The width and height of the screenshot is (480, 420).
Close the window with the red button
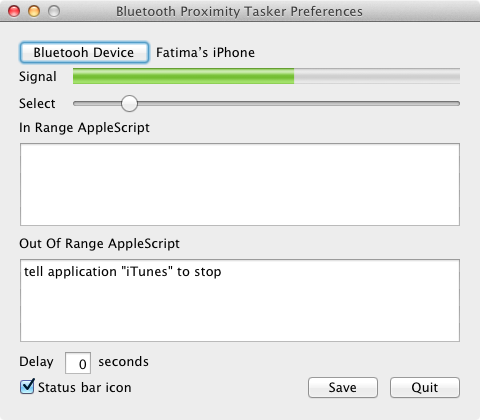[x=14, y=11]
